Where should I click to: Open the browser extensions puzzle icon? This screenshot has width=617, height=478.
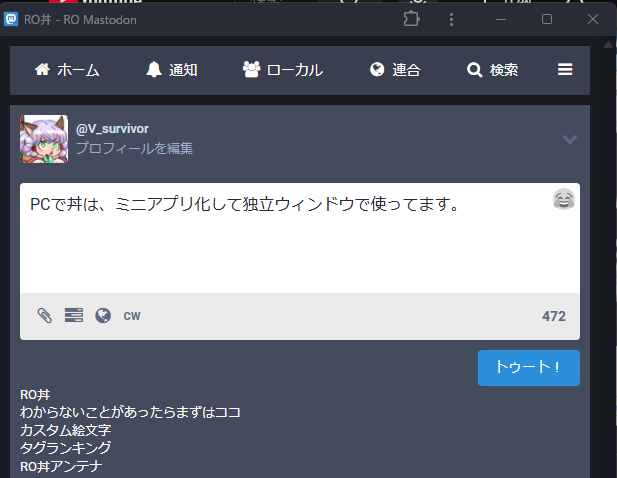tap(411, 19)
